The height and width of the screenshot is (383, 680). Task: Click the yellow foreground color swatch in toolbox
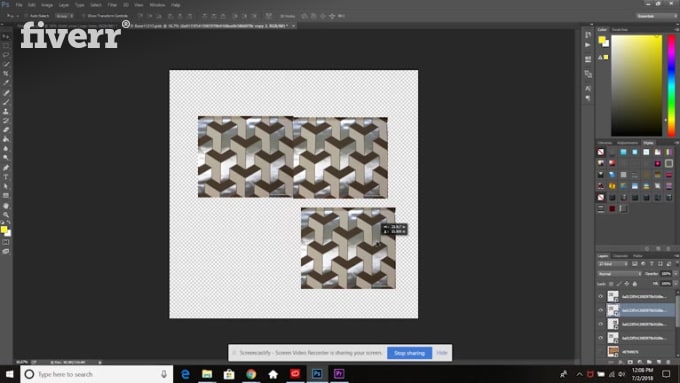pos(4,229)
